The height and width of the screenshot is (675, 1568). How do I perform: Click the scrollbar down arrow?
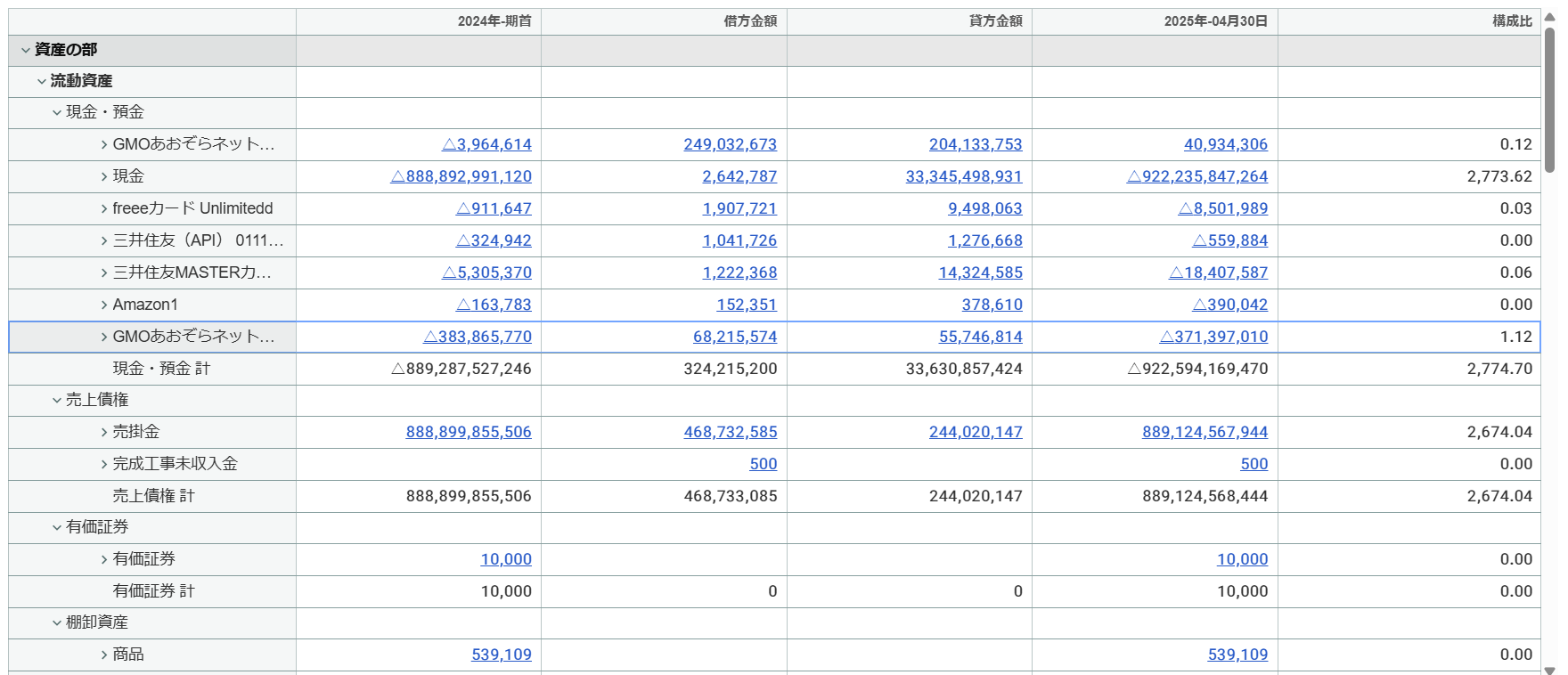(x=1550, y=670)
